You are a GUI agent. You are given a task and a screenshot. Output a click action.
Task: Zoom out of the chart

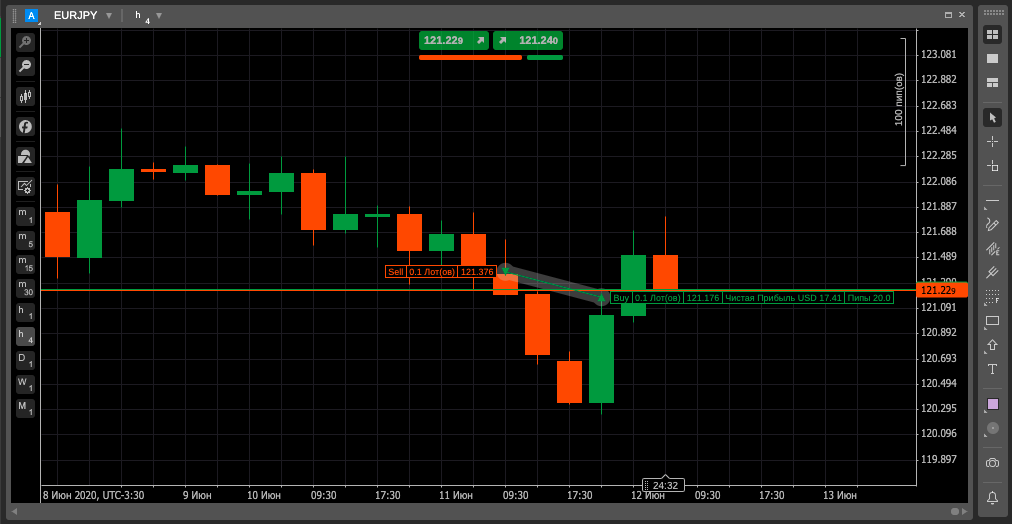[x=25, y=66]
